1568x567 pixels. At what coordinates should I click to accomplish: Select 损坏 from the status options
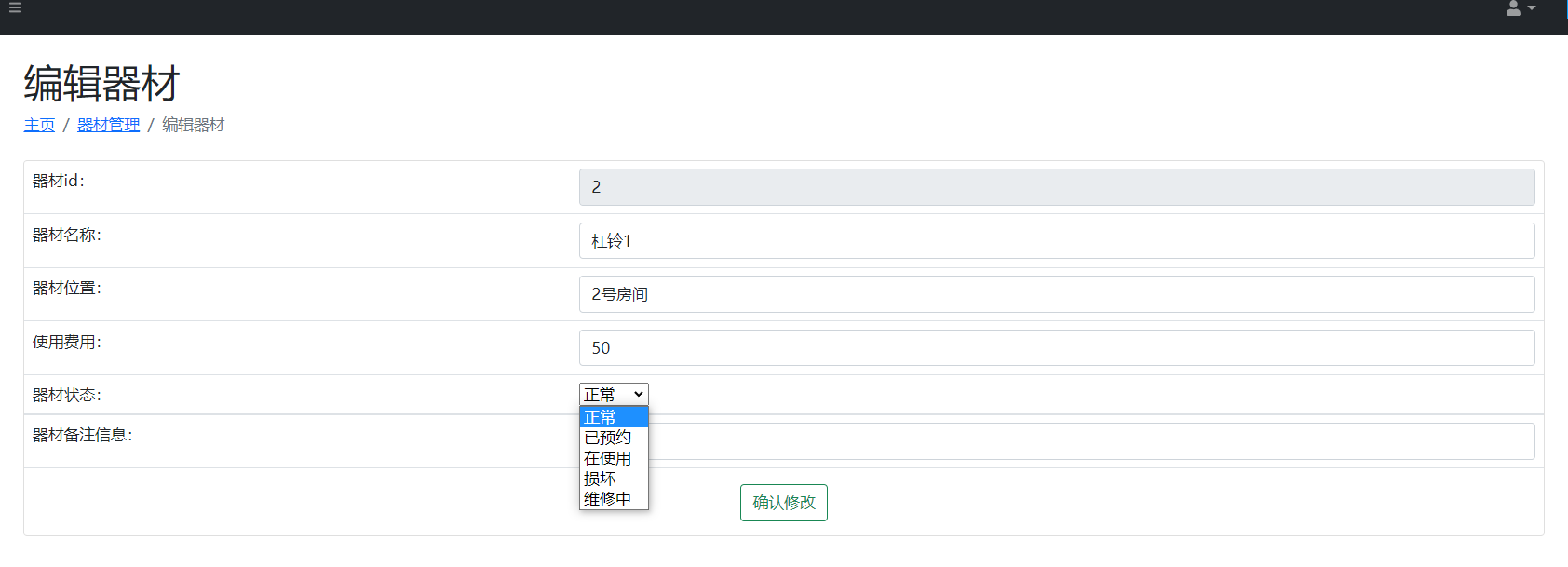tap(613, 479)
